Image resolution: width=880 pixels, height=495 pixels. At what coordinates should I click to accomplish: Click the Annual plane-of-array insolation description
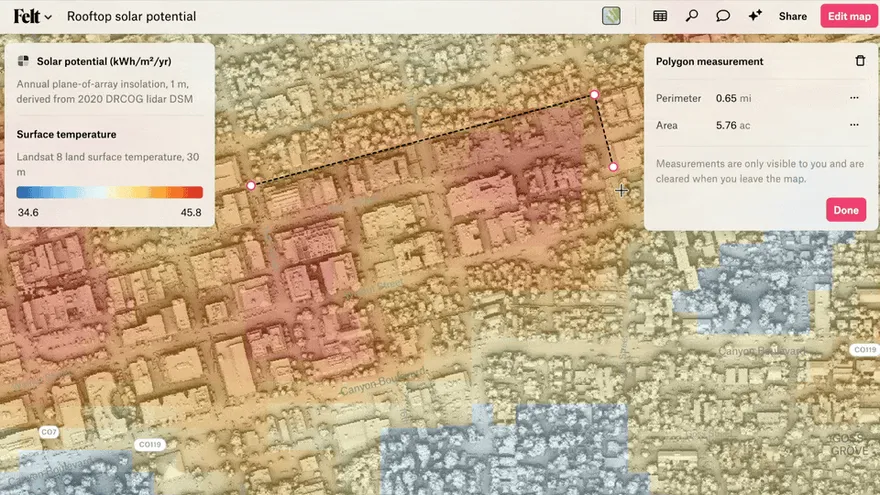click(x=104, y=91)
